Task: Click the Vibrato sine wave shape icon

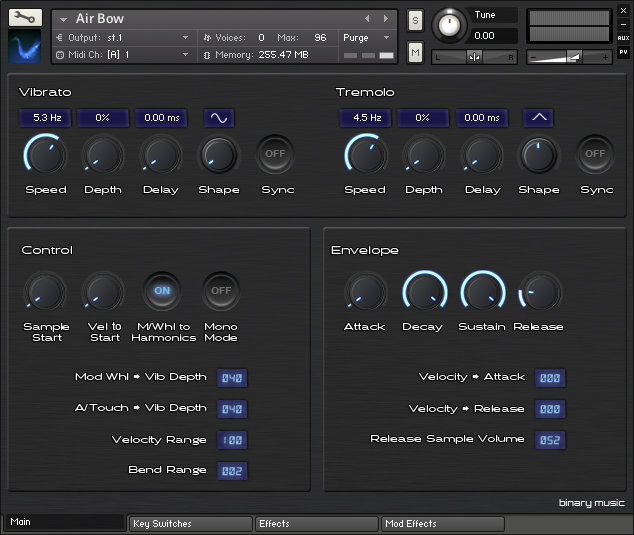Action: 219,118
